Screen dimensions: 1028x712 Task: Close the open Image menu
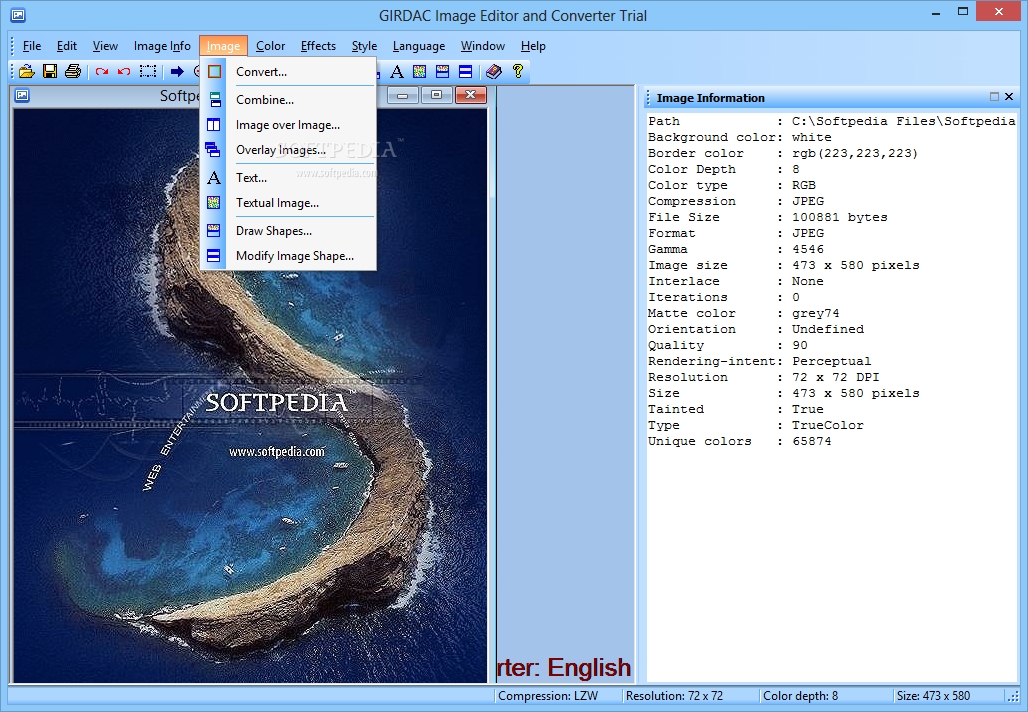coord(224,46)
